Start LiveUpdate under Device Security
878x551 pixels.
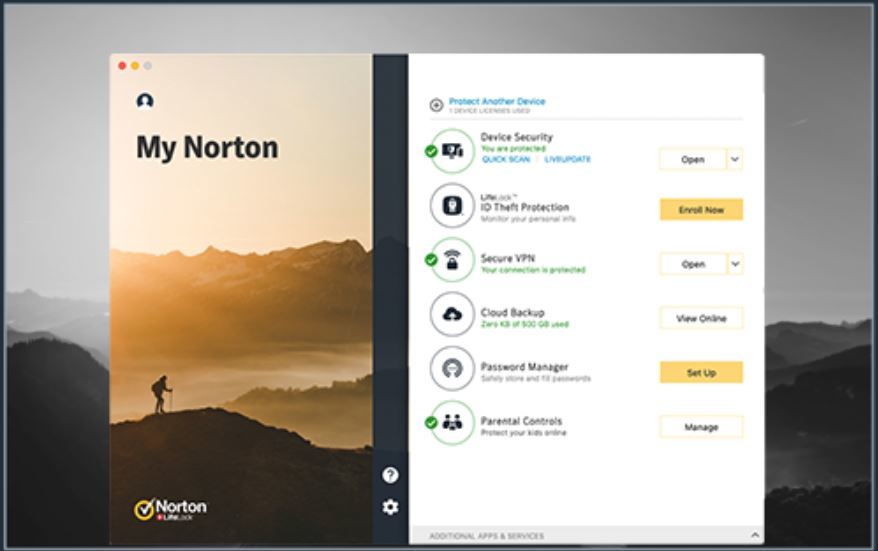(x=568, y=160)
